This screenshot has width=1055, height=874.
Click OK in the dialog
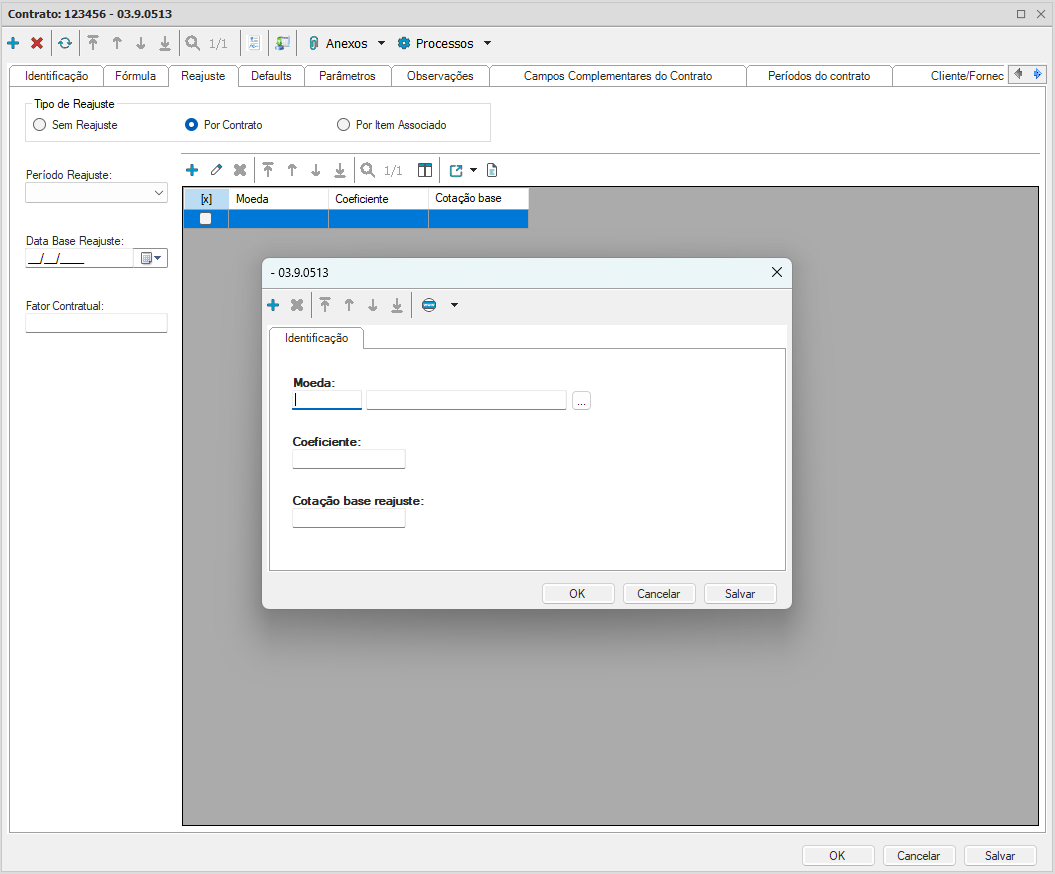click(x=578, y=593)
